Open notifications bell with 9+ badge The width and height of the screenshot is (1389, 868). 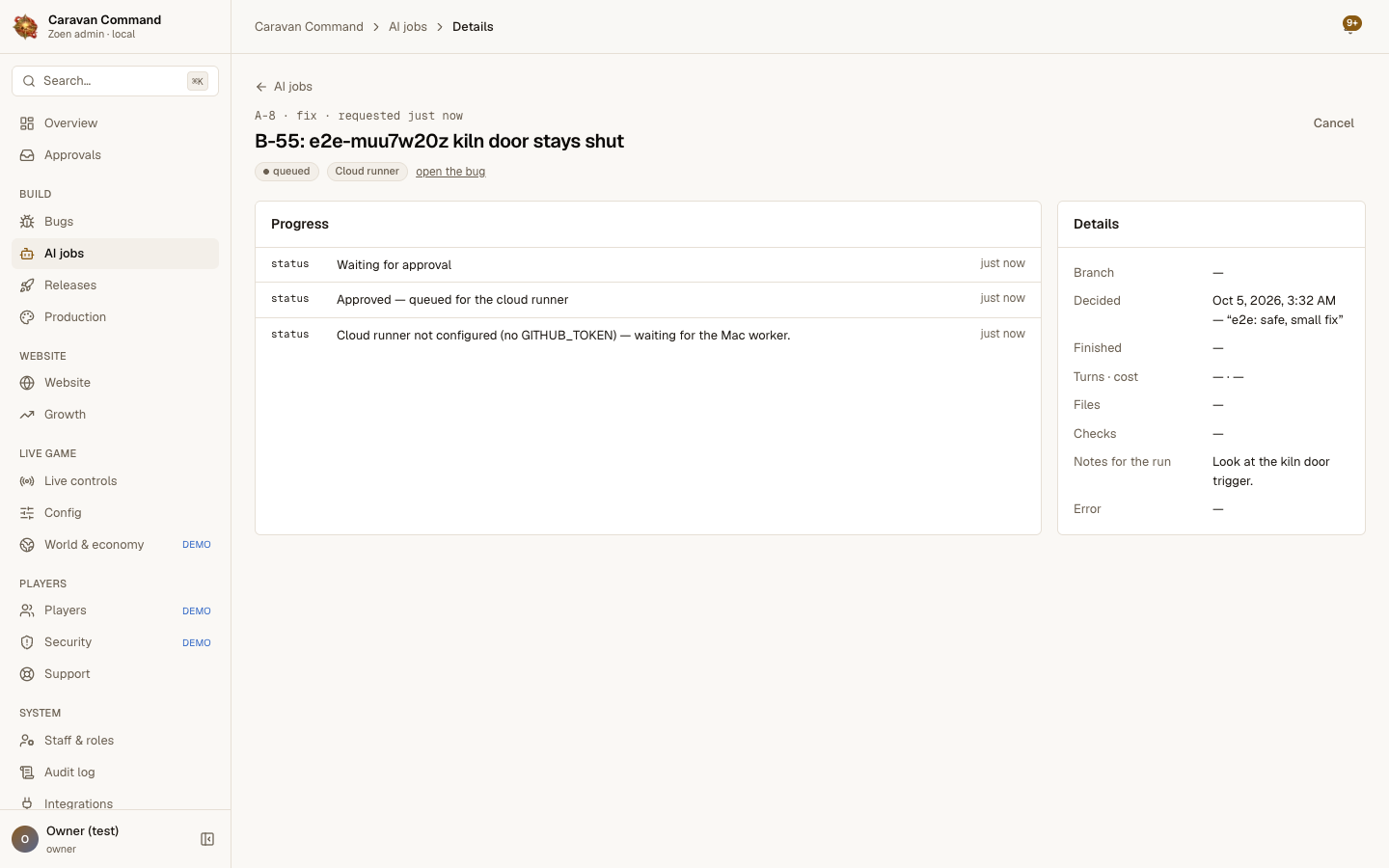(1351, 25)
